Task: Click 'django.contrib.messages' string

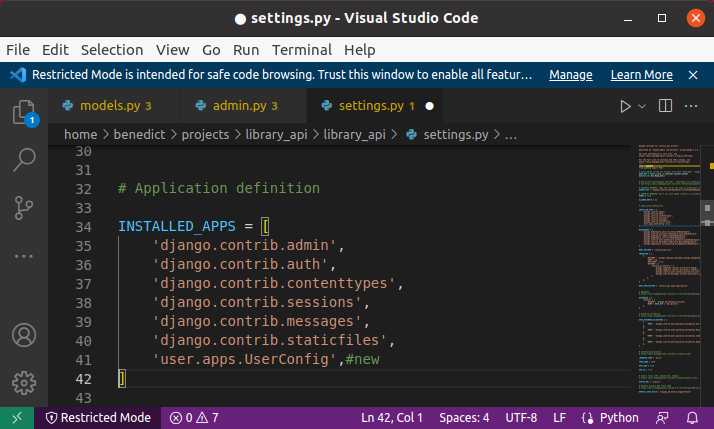Action: pyautogui.click(x=257, y=322)
